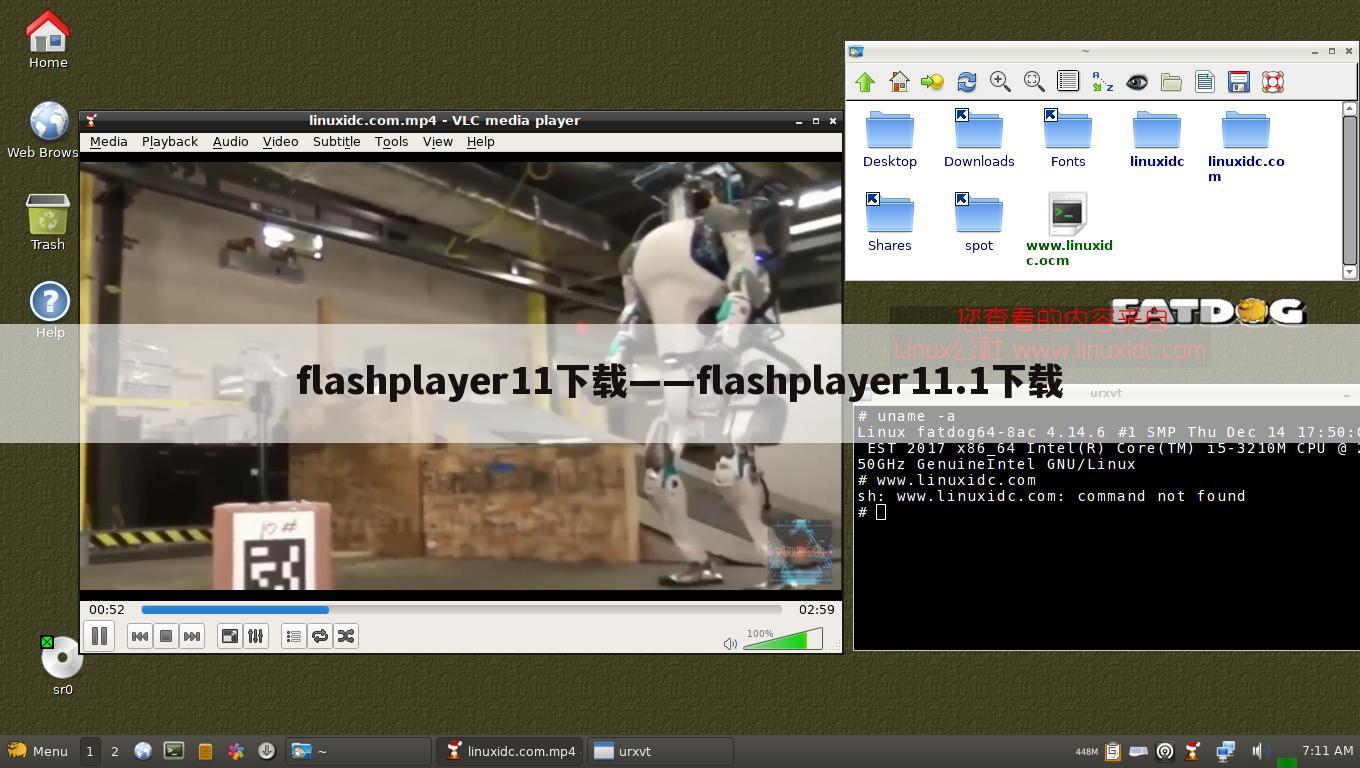The image size is (1360, 768).
Task: Click zoom-to-fit magnifier in file manager
Action: (1034, 82)
